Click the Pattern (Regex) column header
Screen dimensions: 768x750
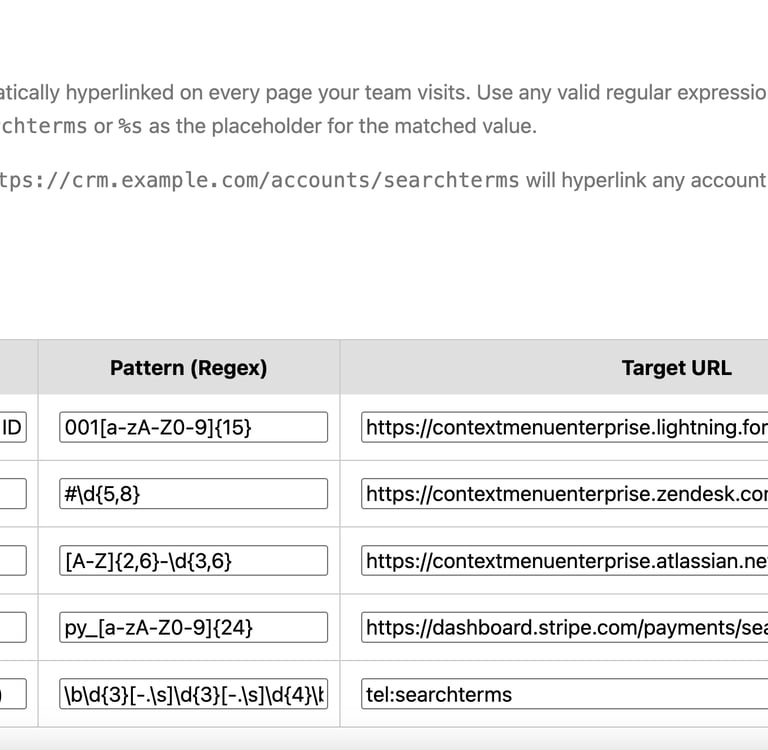point(188,368)
